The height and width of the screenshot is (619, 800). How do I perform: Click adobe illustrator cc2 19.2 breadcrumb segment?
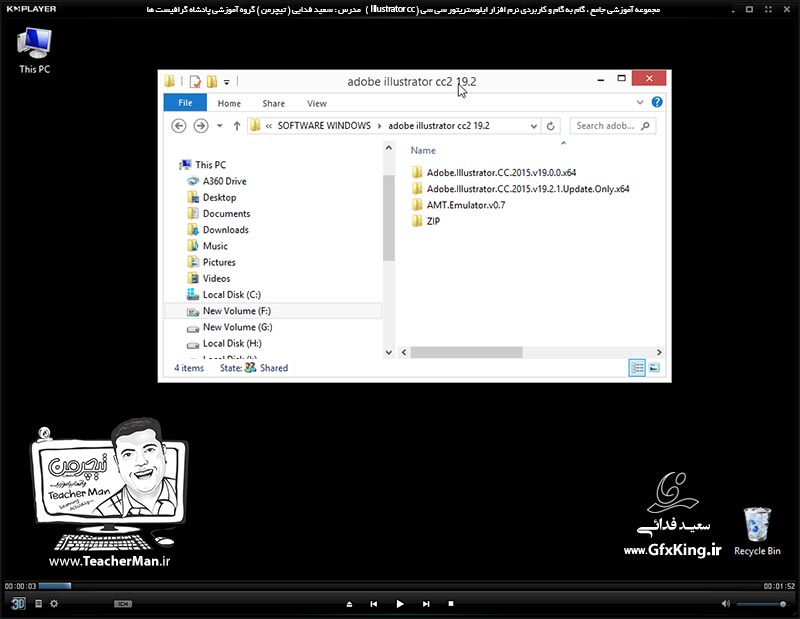click(x=439, y=126)
